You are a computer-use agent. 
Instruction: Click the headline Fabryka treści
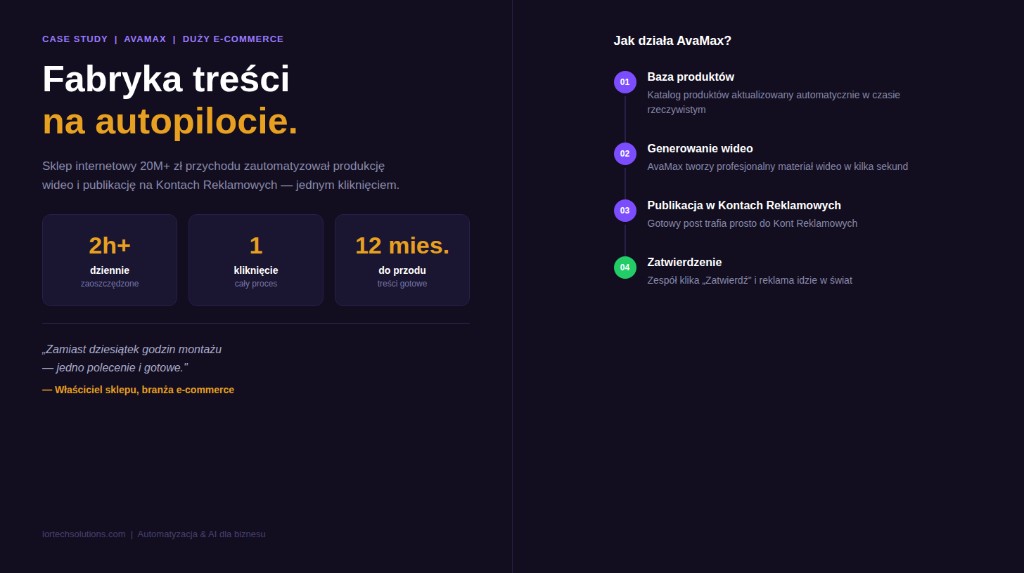tap(166, 79)
